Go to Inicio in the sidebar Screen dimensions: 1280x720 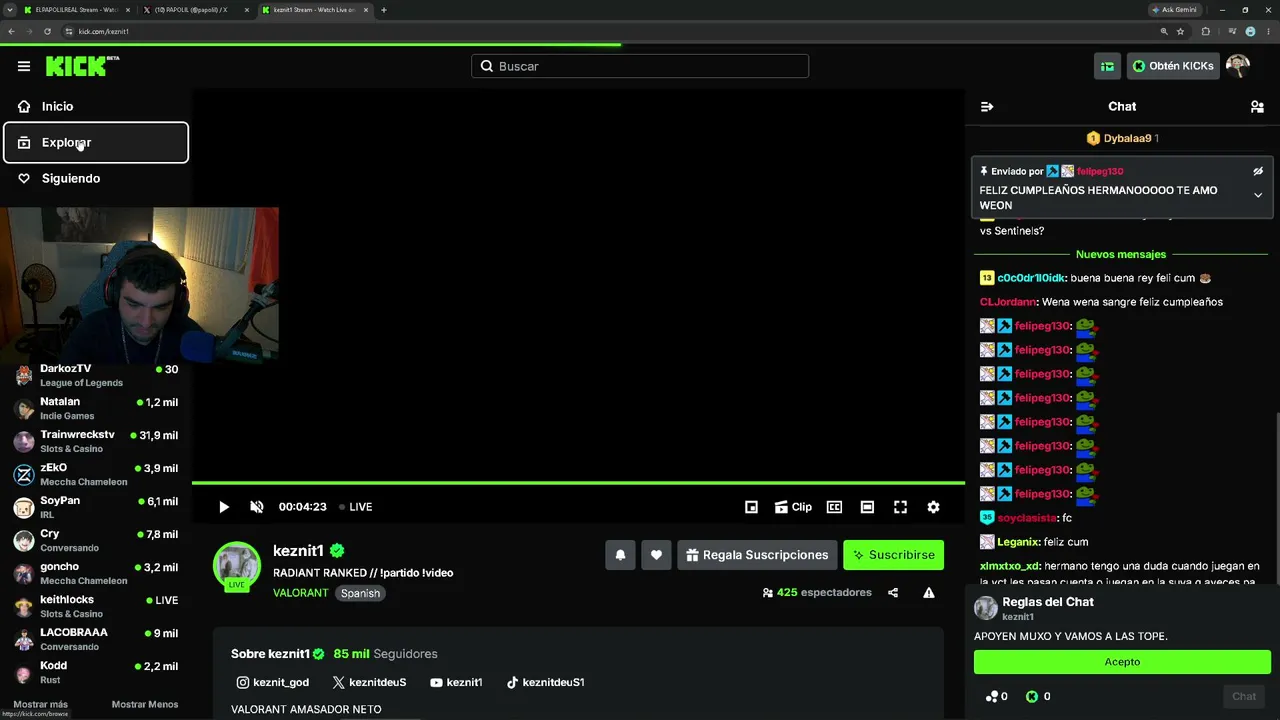(96, 106)
